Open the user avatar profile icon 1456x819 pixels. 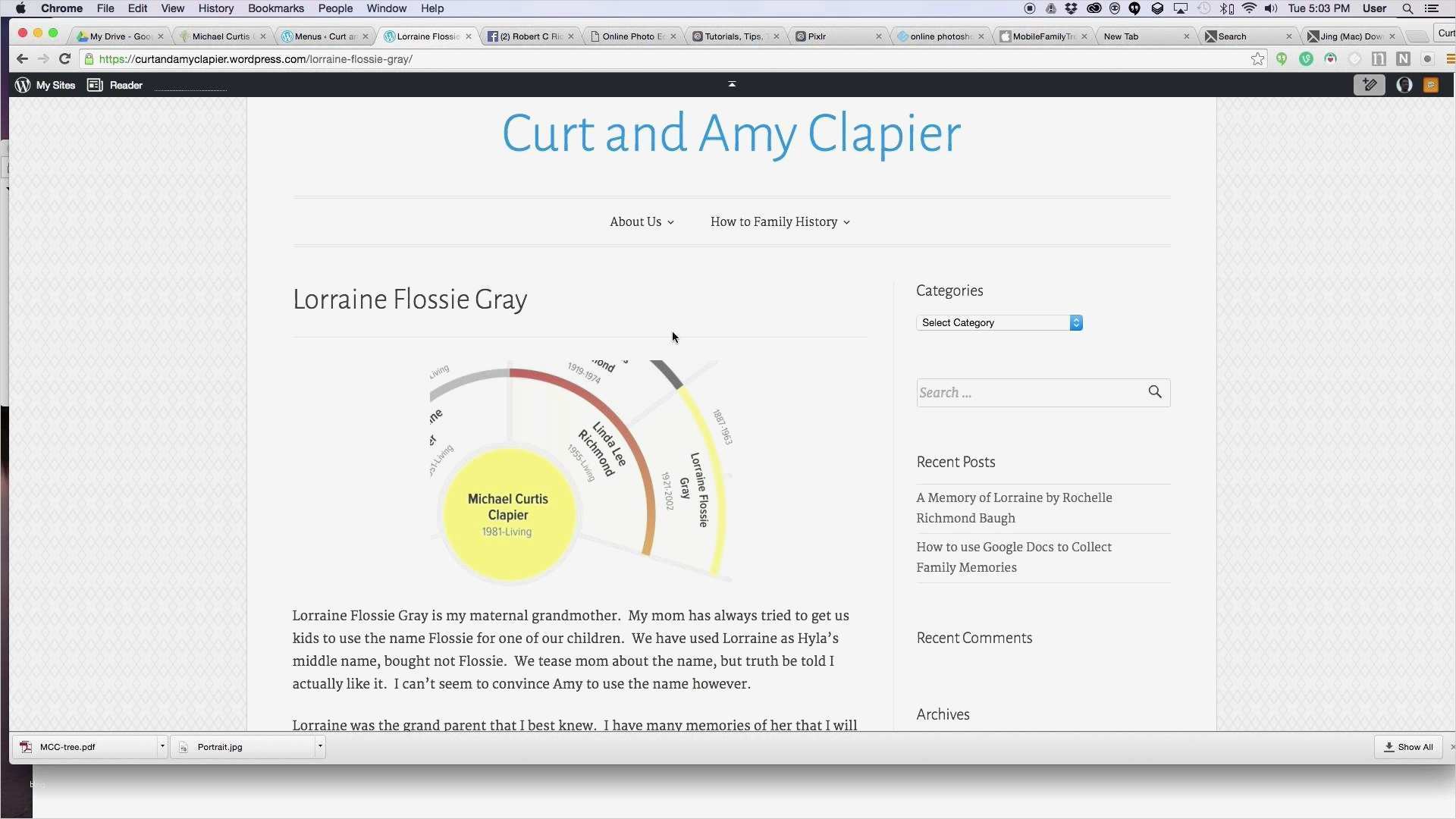click(1404, 86)
